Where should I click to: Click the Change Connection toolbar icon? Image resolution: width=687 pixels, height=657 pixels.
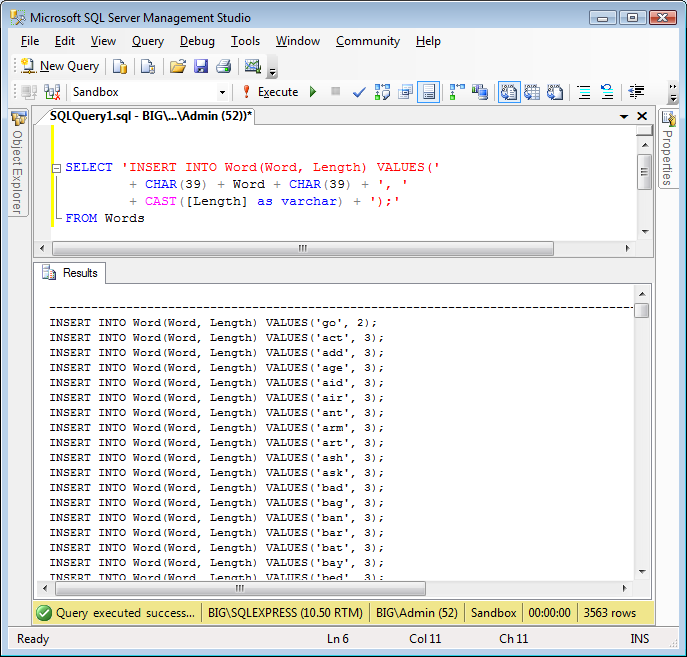[52, 92]
